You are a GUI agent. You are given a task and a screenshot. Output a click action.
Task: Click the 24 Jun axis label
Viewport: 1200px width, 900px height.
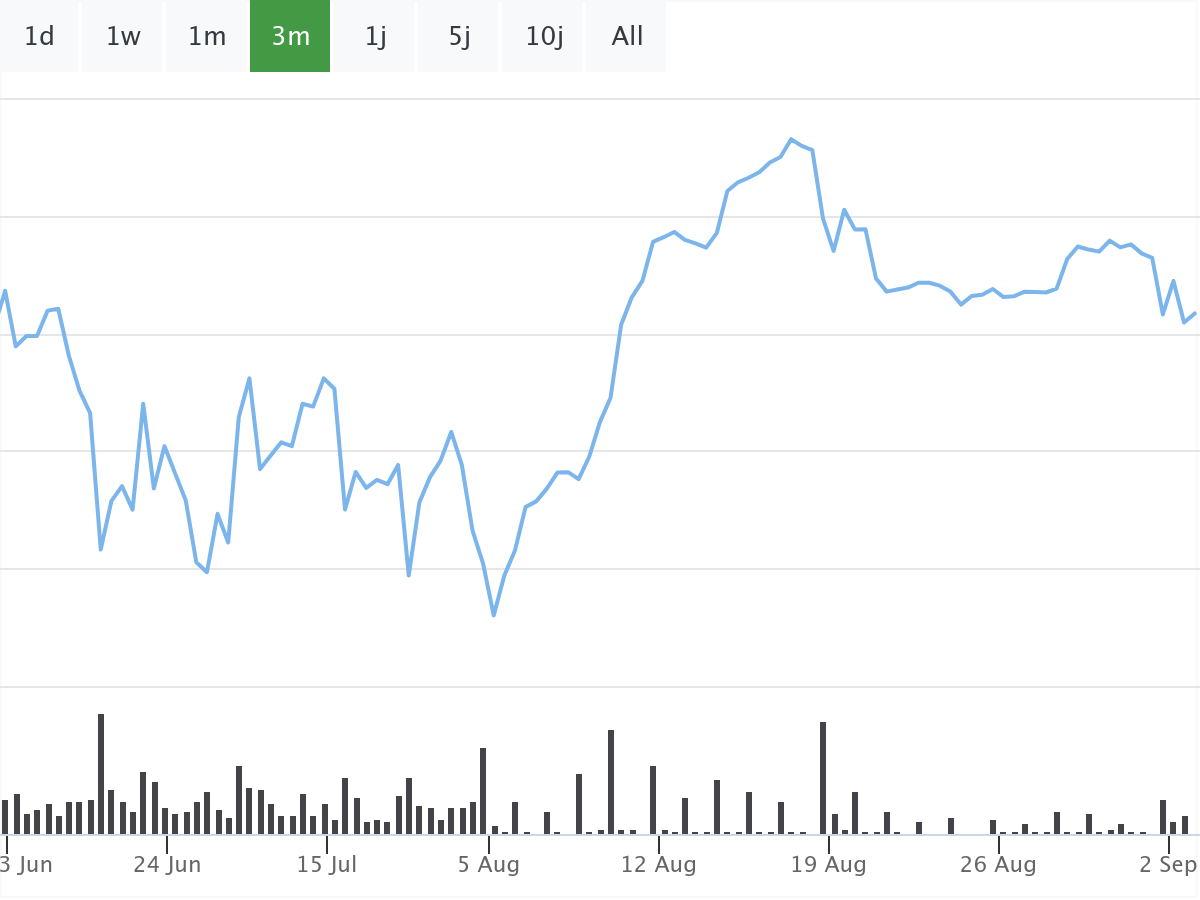tap(167, 865)
